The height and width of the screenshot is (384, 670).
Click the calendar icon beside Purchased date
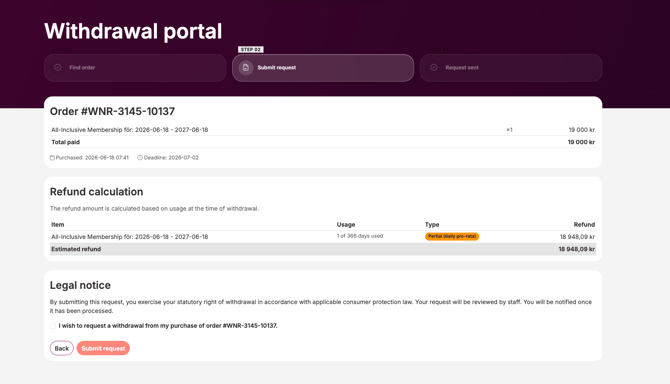point(52,158)
